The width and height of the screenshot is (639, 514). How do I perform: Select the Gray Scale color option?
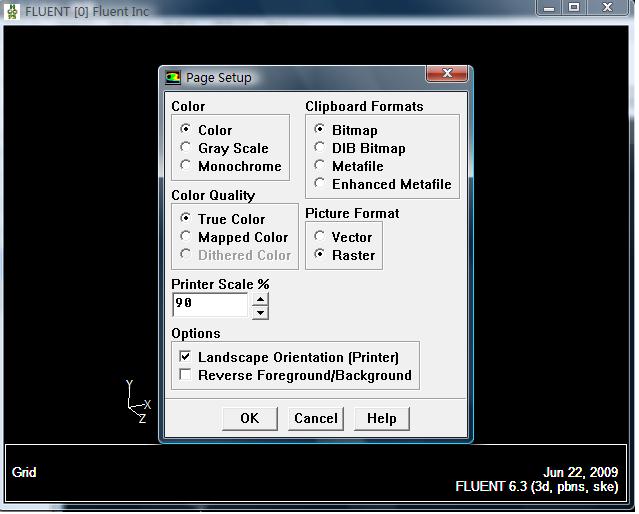point(186,148)
